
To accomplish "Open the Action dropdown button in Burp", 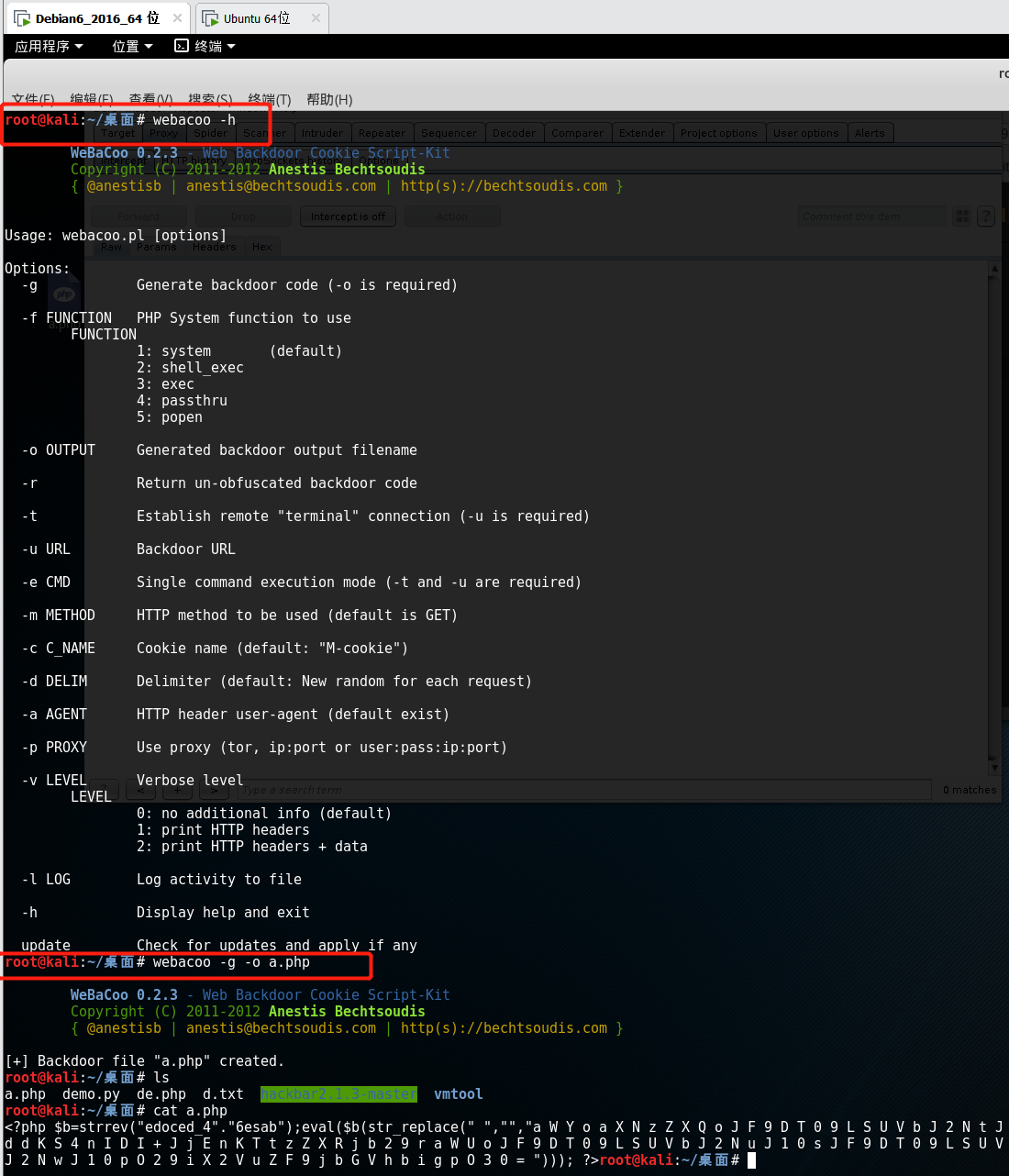I will point(452,216).
